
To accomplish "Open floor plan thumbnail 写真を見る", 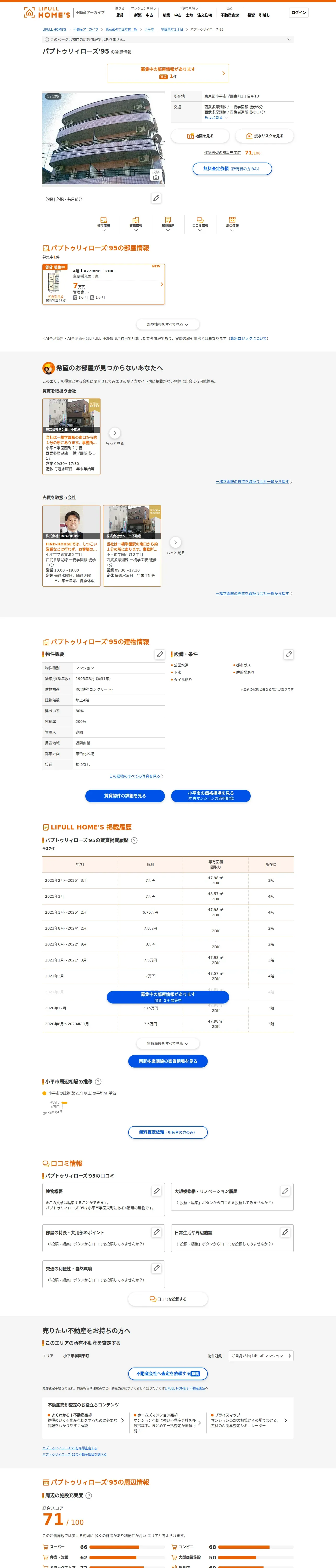I will 55,296.
